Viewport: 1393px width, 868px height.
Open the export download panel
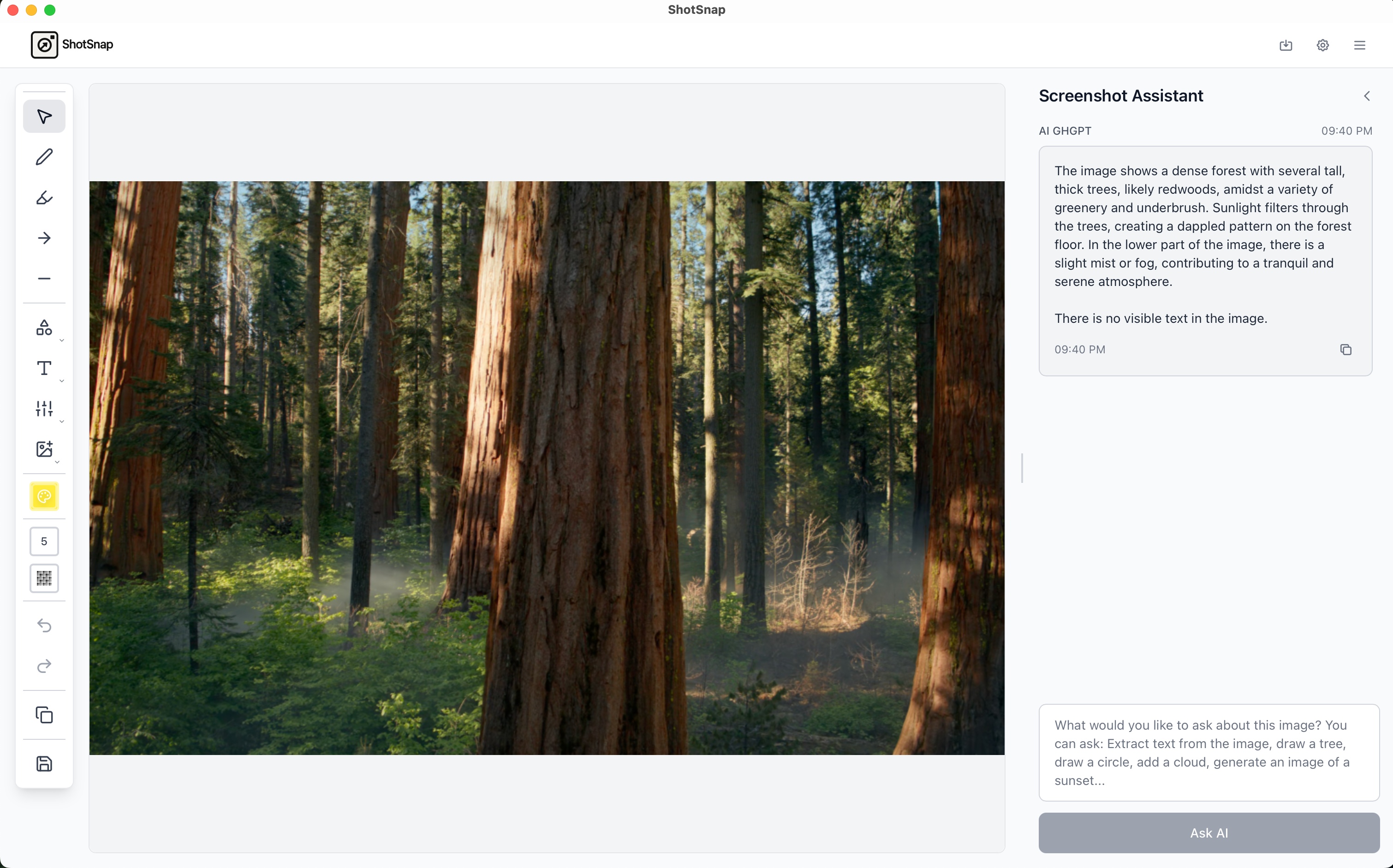tap(1286, 45)
